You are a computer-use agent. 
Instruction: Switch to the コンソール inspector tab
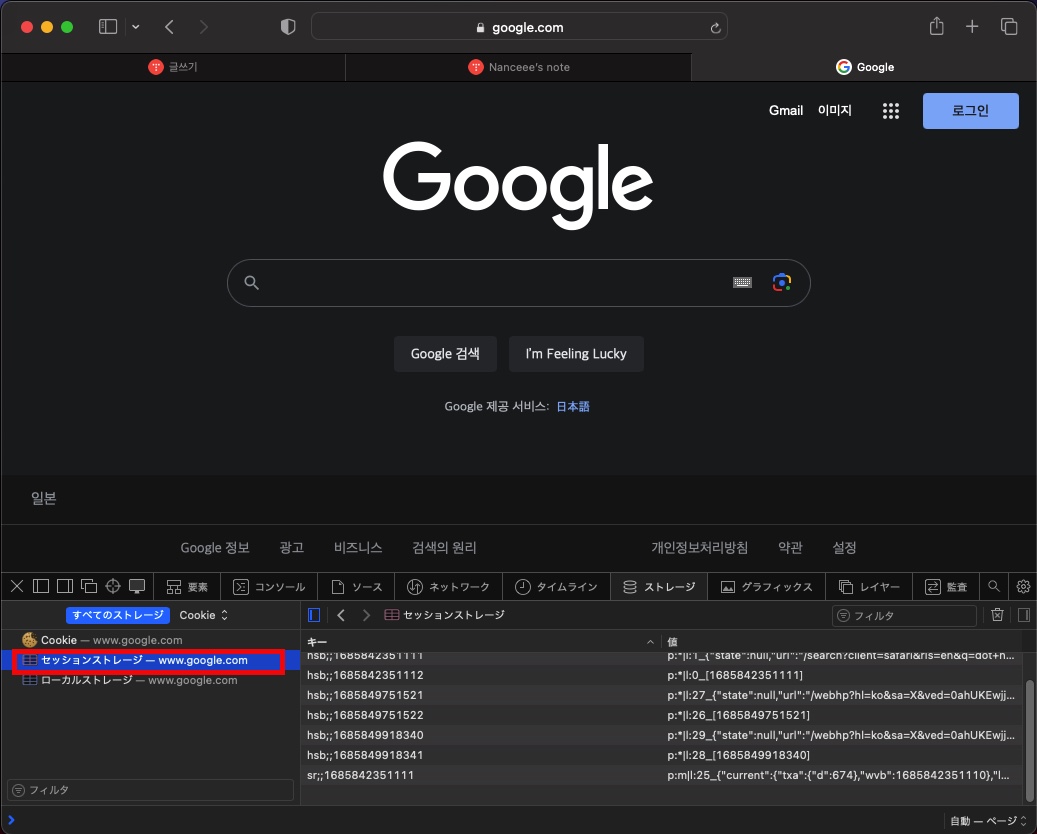click(269, 587)
